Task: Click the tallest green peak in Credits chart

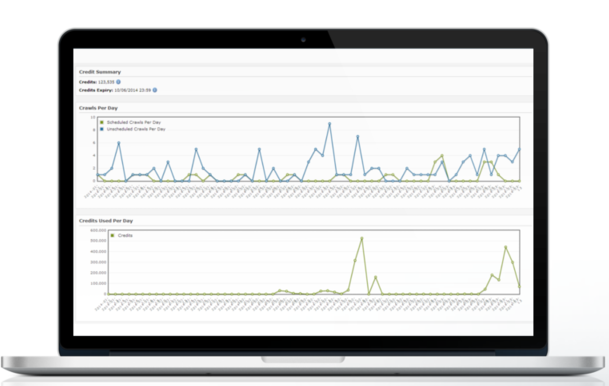Action: [362, 238]
